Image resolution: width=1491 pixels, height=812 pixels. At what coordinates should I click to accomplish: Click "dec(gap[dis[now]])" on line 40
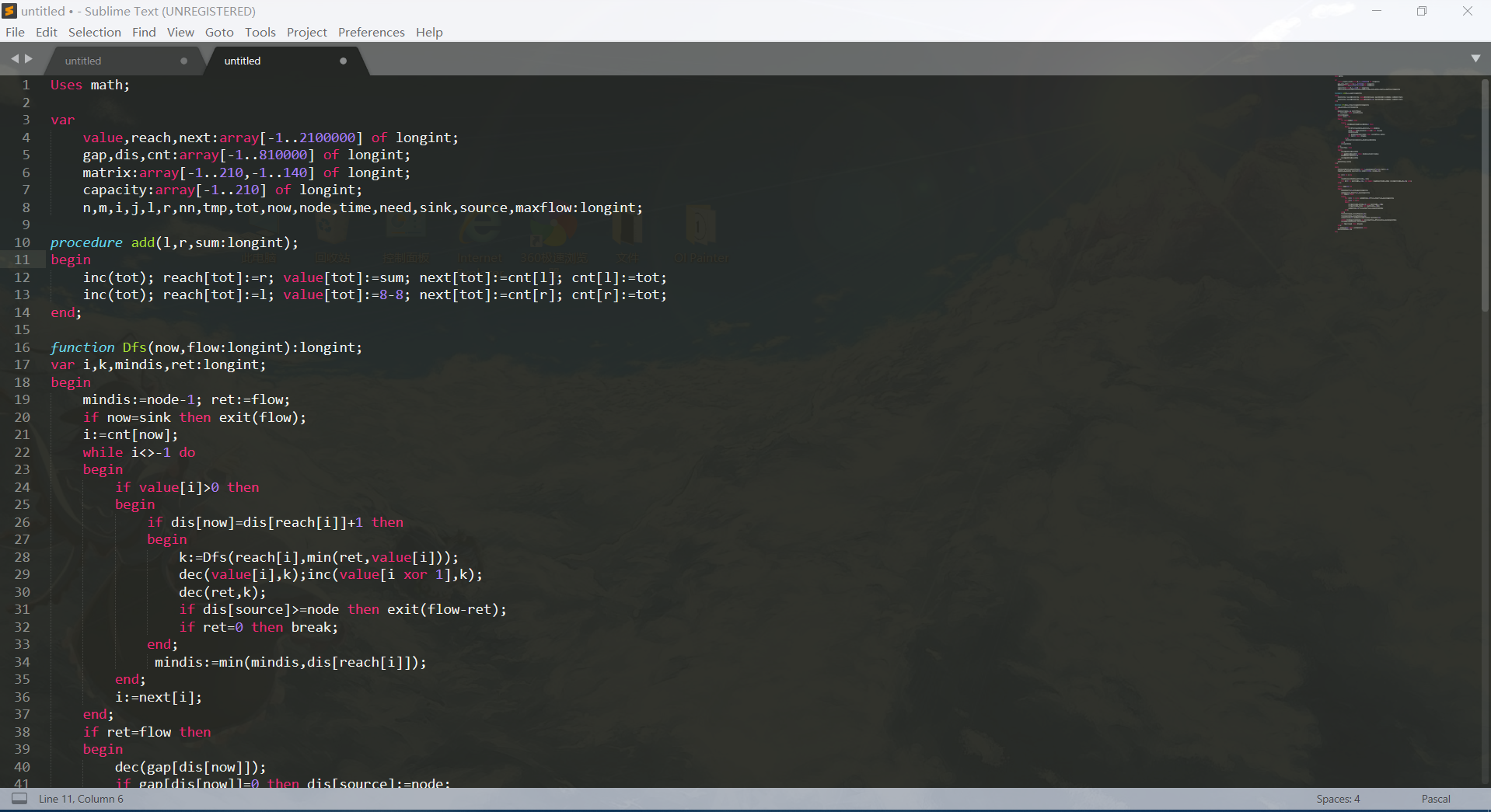point(187,767)
